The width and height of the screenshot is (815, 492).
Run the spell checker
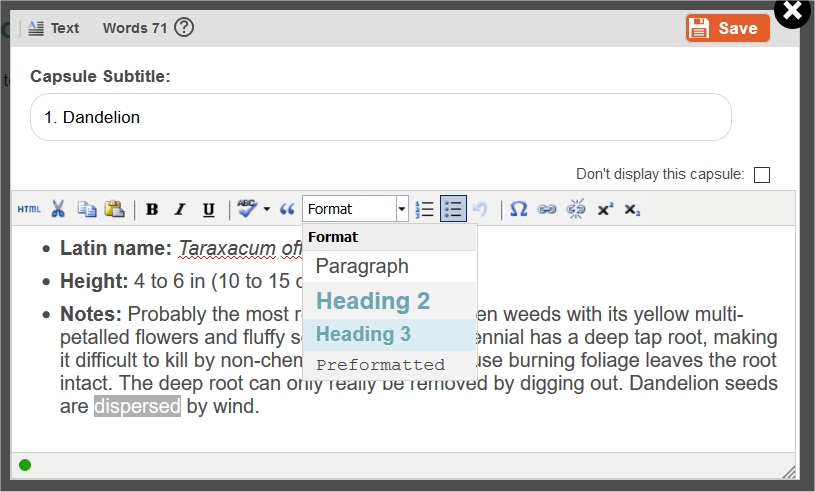point(247,209)
